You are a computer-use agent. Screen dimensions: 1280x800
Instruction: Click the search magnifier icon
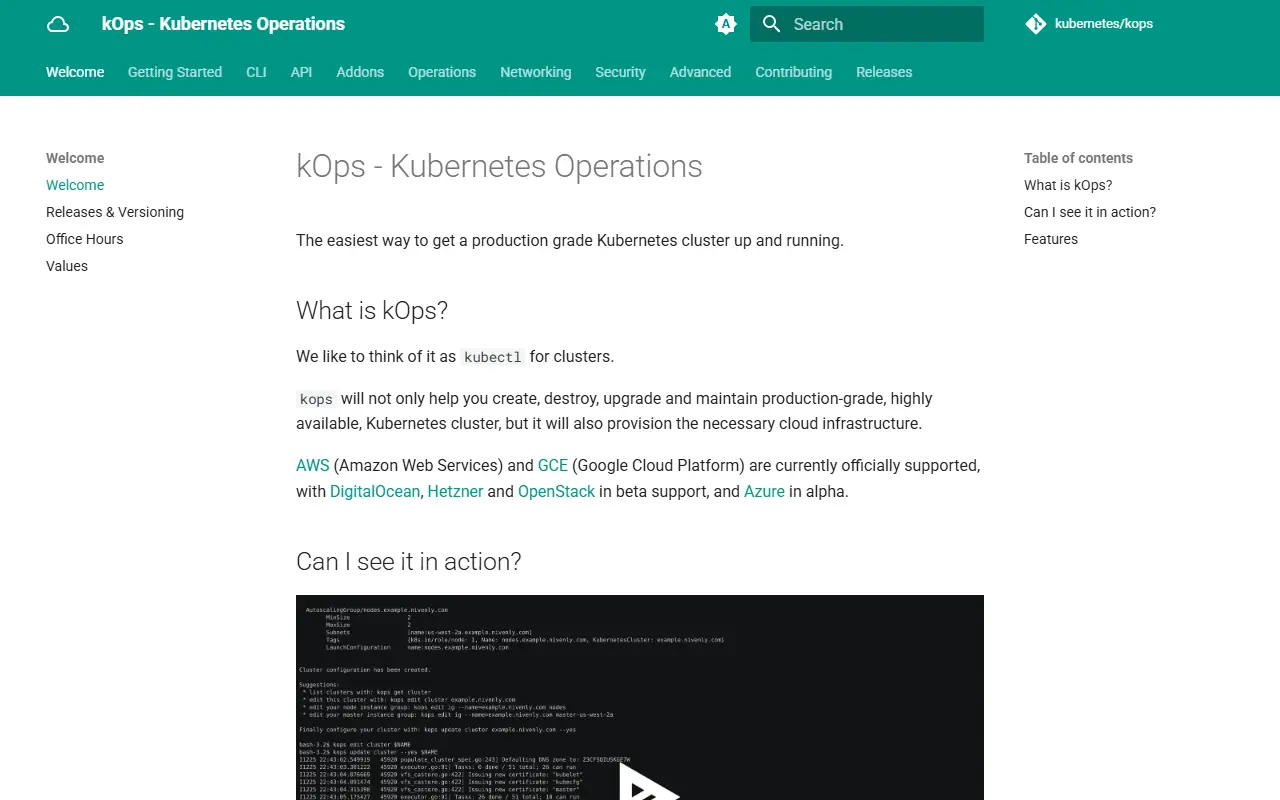coord(771,24)
